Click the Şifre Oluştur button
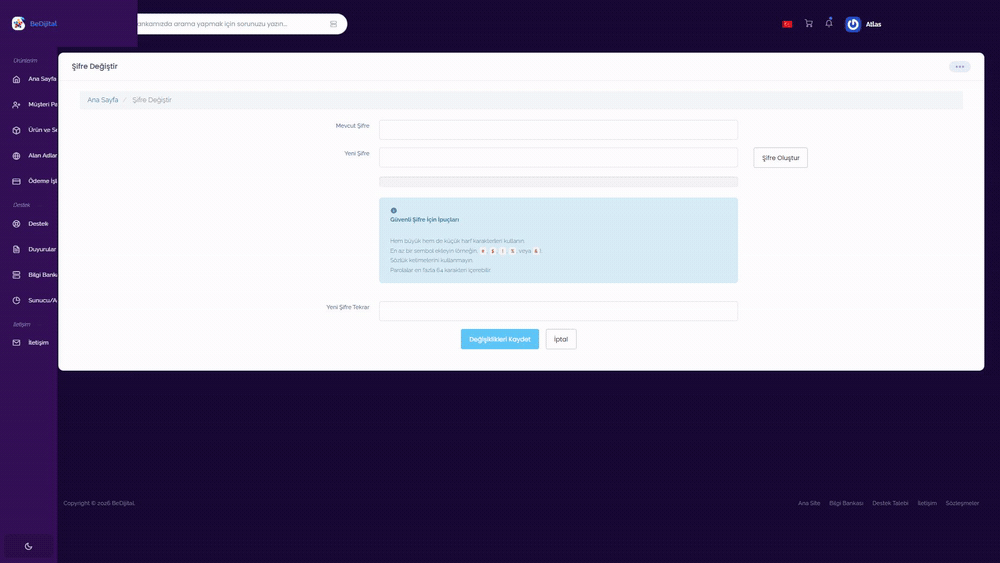Viewport: 1000px width, 563px height. 780,157
